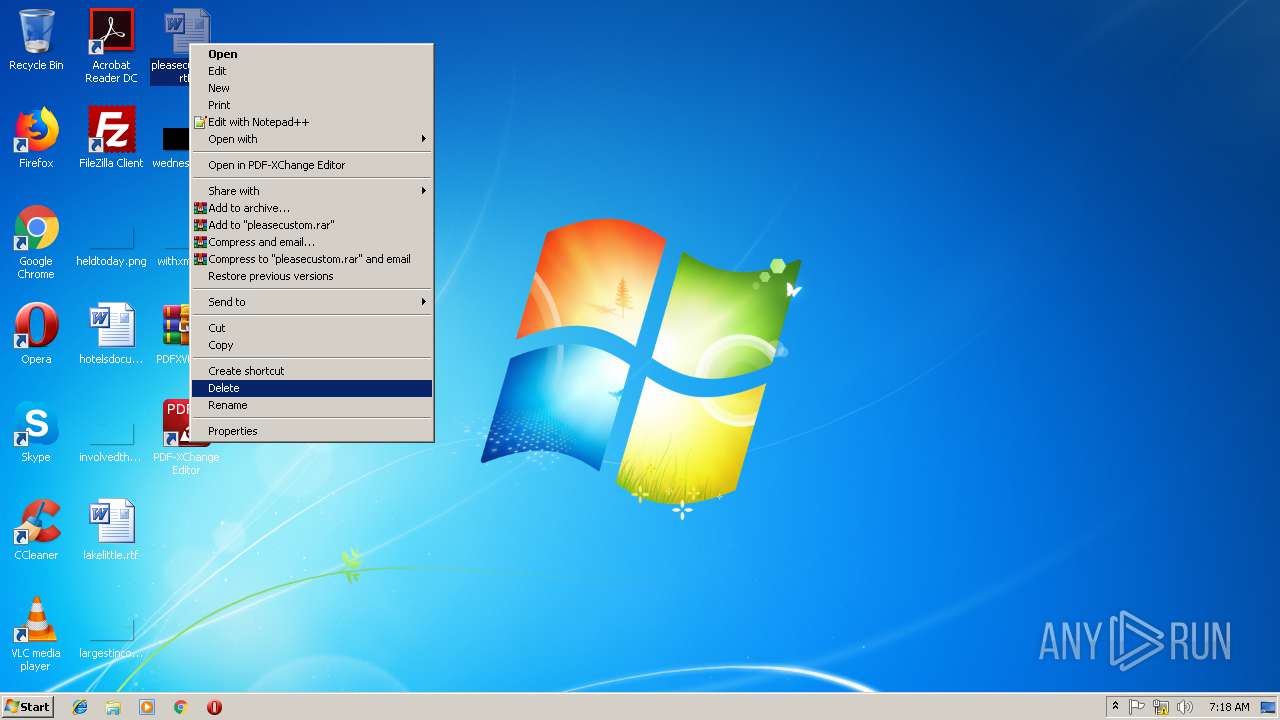
Task: Click Internet Explorer in the taskbar
Action: point(80,707)
